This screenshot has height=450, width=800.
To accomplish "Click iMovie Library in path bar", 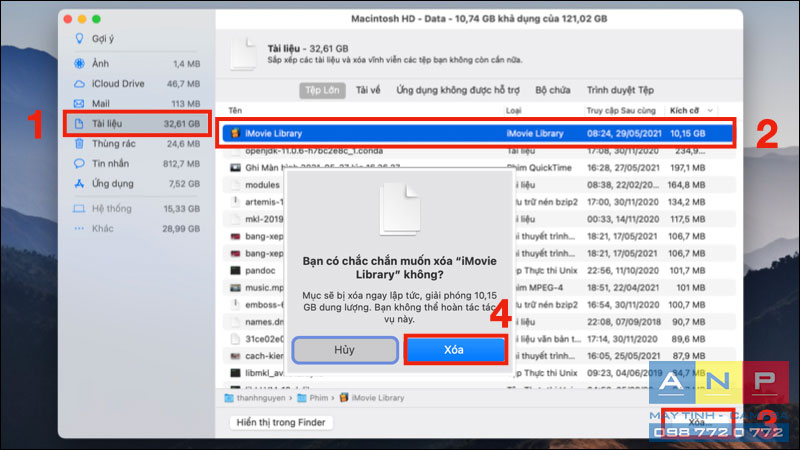I will (x=372, y=398).
